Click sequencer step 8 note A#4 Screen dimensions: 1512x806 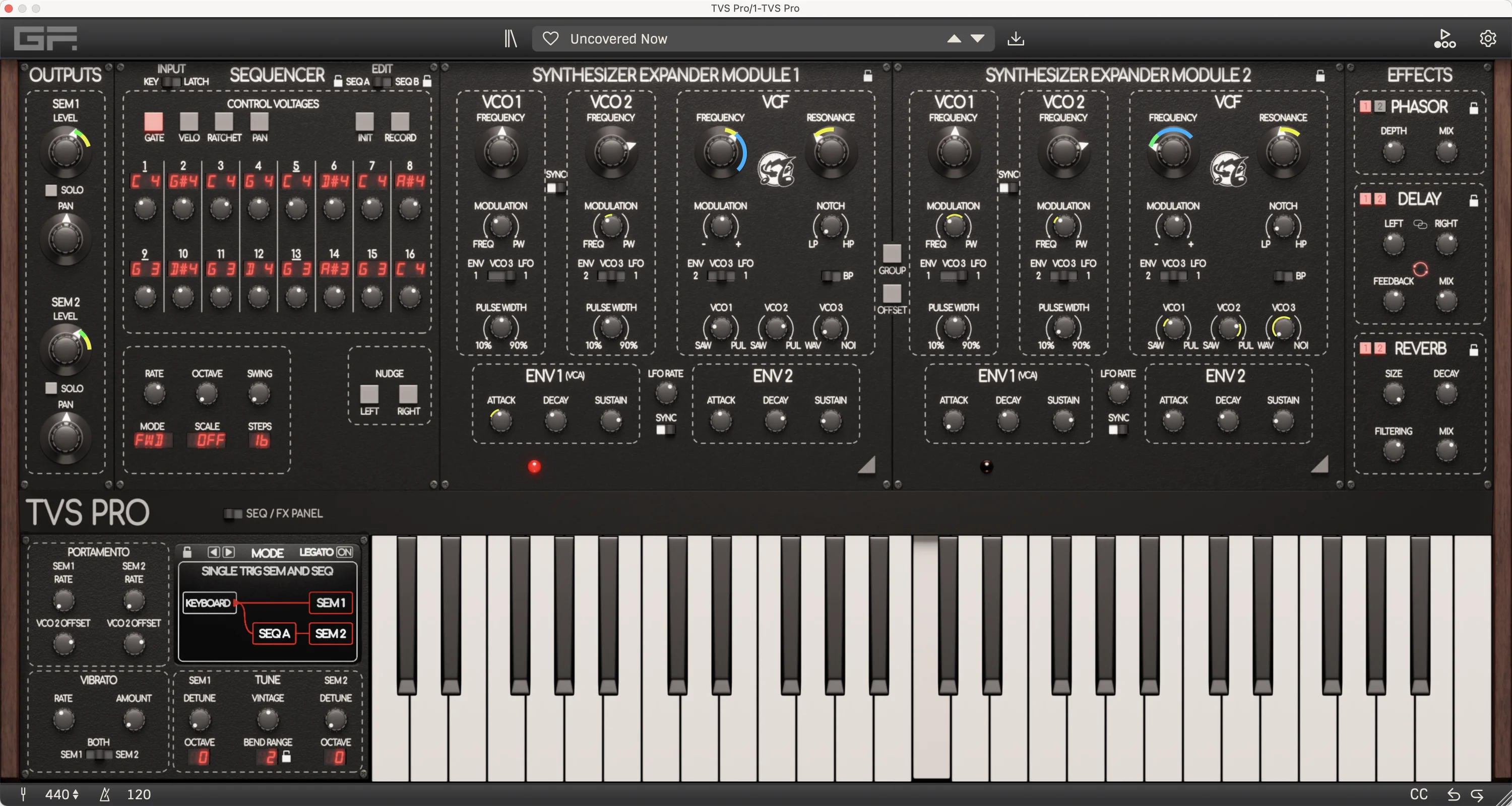410,181
